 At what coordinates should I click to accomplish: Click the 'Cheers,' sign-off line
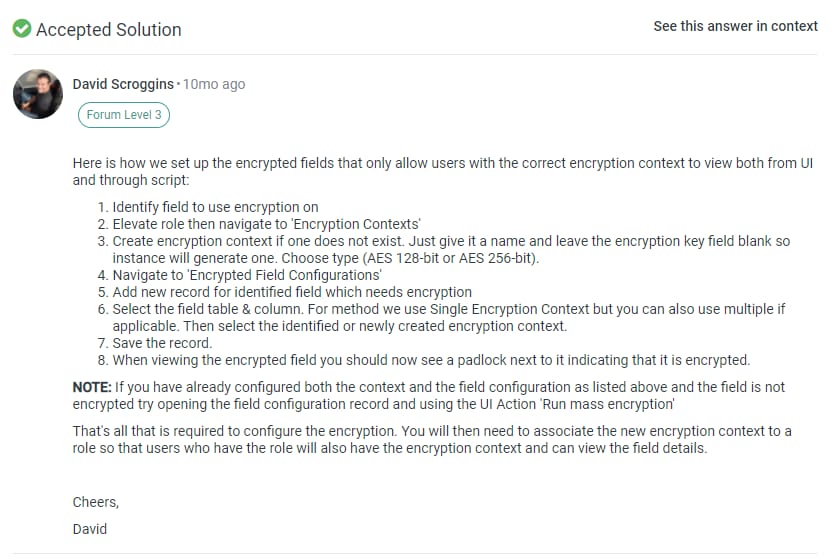[x=96, y=502]
